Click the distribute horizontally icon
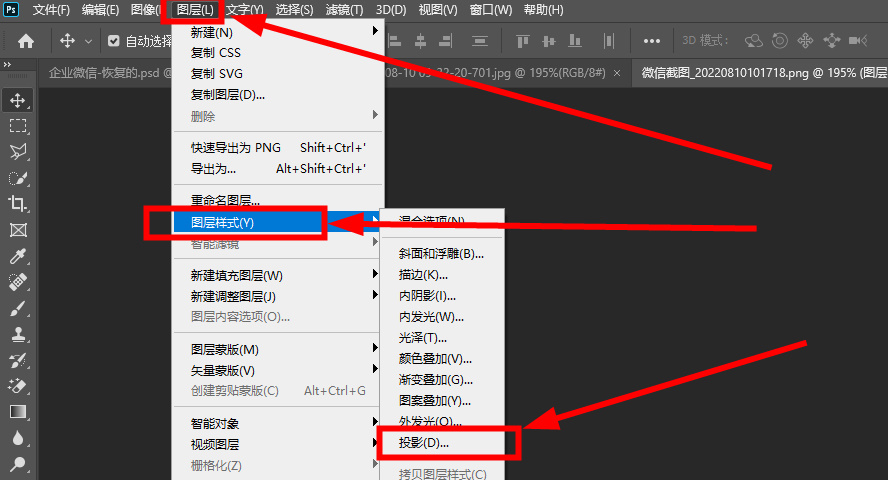 coord(609,41)
